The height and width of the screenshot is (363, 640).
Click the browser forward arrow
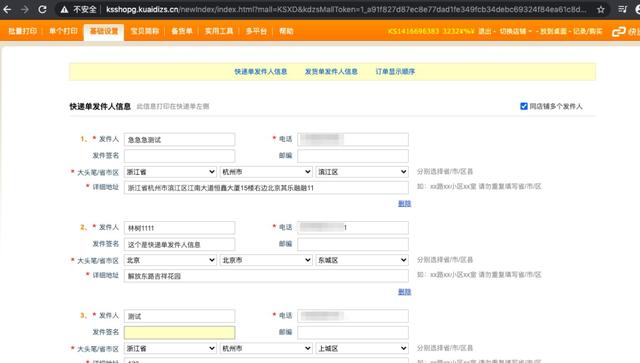pyautogui.click(x=24, y=9)
